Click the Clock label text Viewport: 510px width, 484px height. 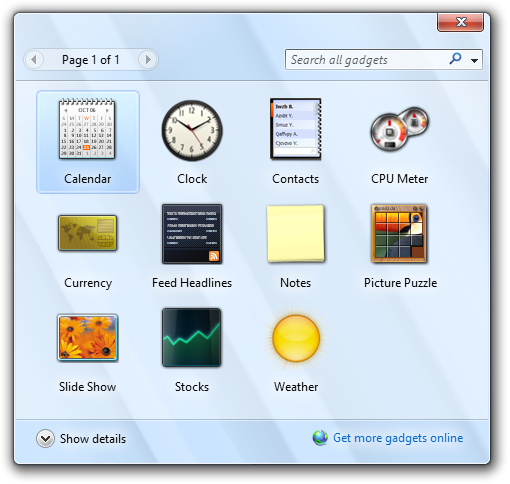pos(192,179)
